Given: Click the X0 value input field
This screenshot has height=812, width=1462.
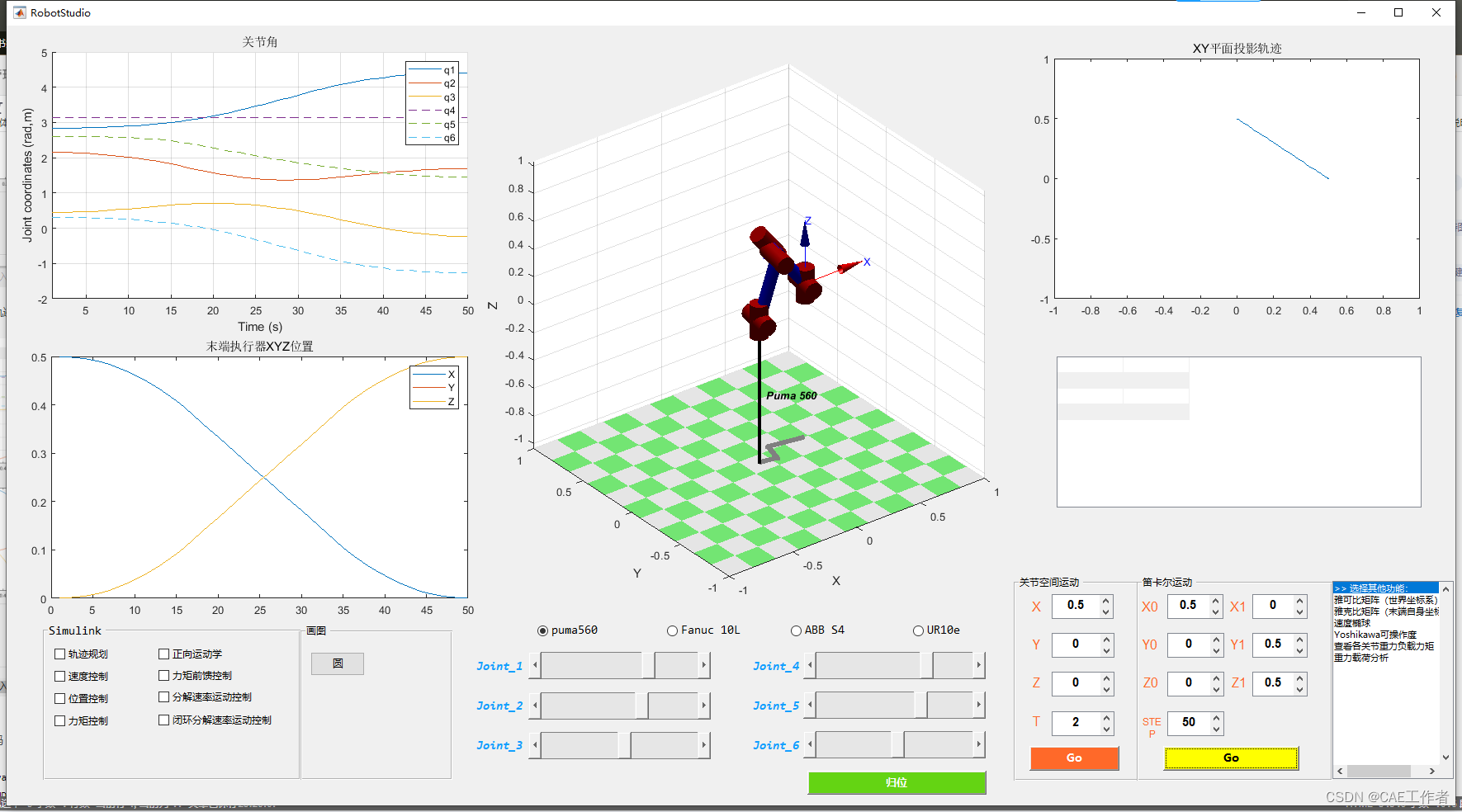Looking at the screenshot, I should point(1188,606).
